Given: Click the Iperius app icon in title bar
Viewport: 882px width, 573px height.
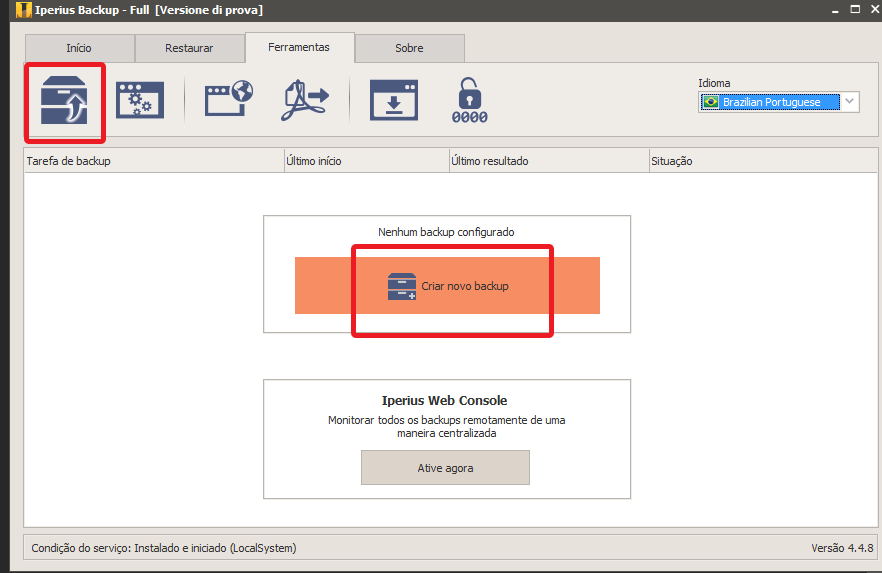Looking at the screenshot, I should (x=23, y=10).
